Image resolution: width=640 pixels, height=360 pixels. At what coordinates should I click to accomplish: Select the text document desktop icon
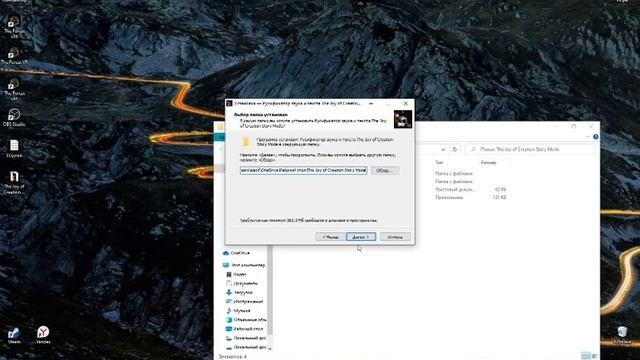coord(14,149)
